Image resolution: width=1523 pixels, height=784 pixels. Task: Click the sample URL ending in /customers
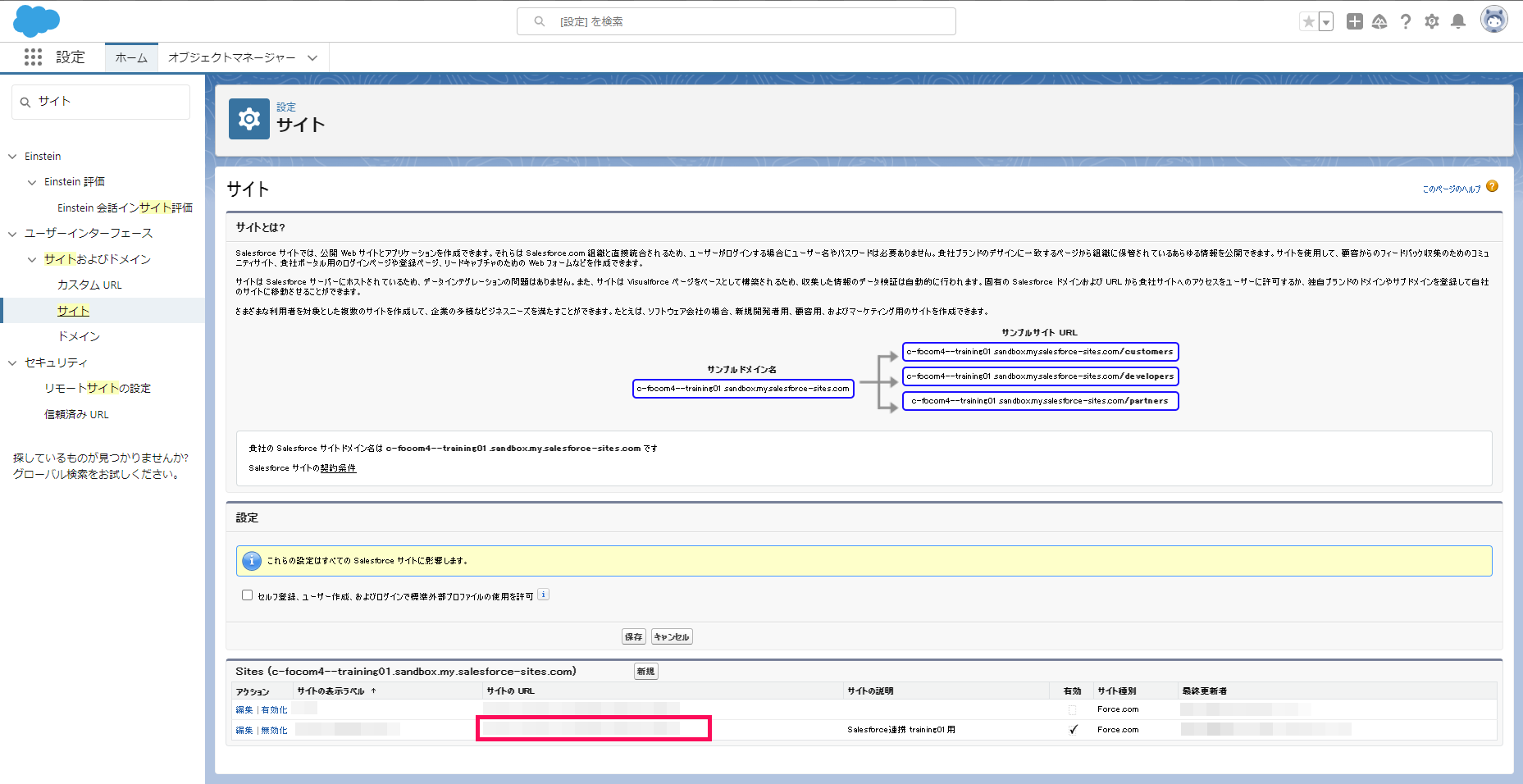[1040, 352]
